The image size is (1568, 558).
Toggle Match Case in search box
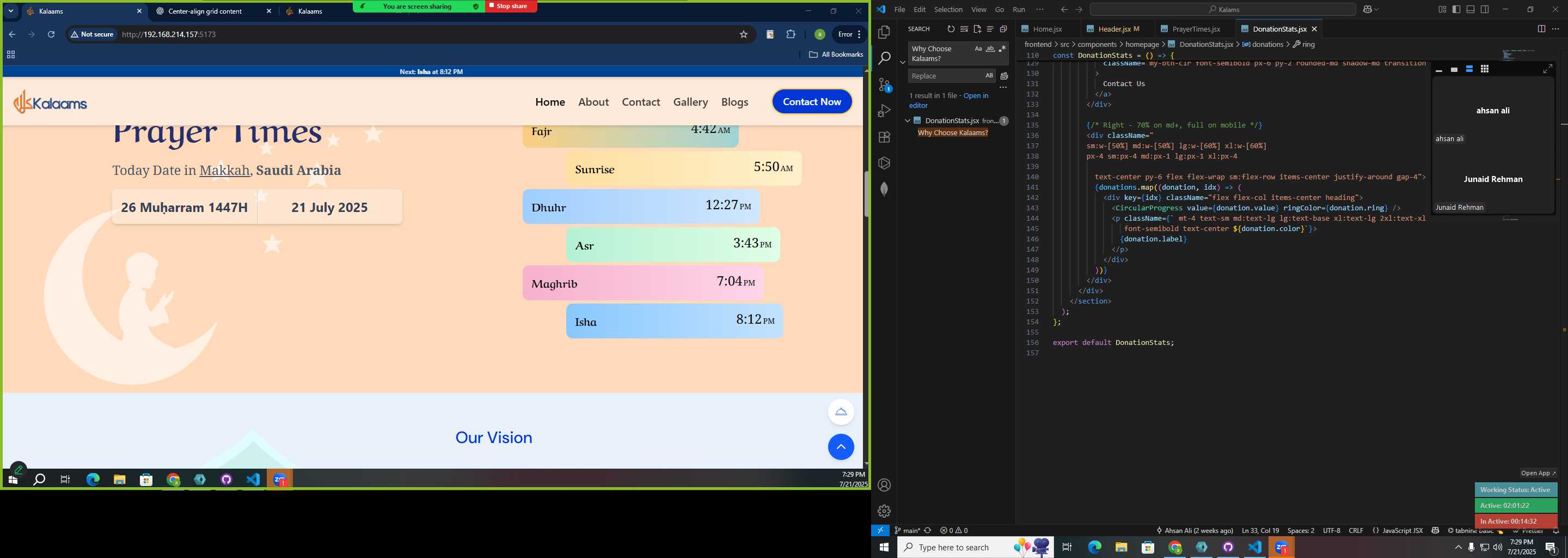978,48
